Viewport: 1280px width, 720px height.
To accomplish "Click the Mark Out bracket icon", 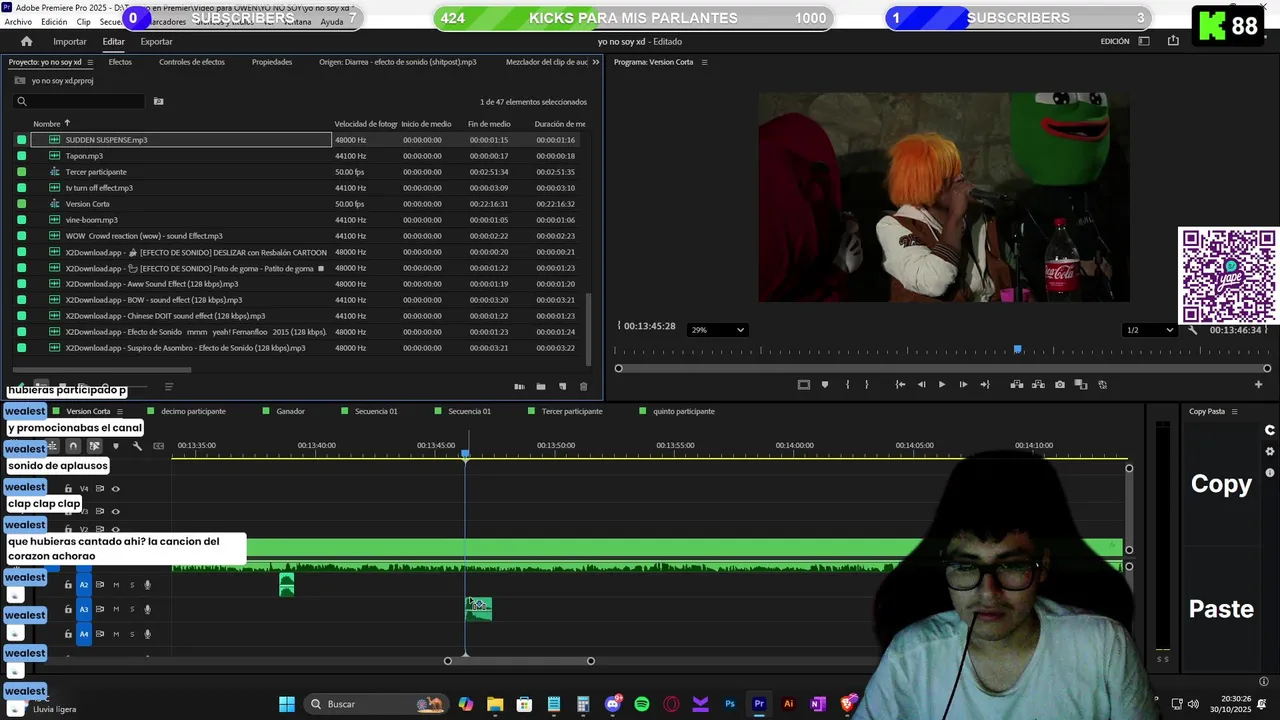I will point(866,384).
